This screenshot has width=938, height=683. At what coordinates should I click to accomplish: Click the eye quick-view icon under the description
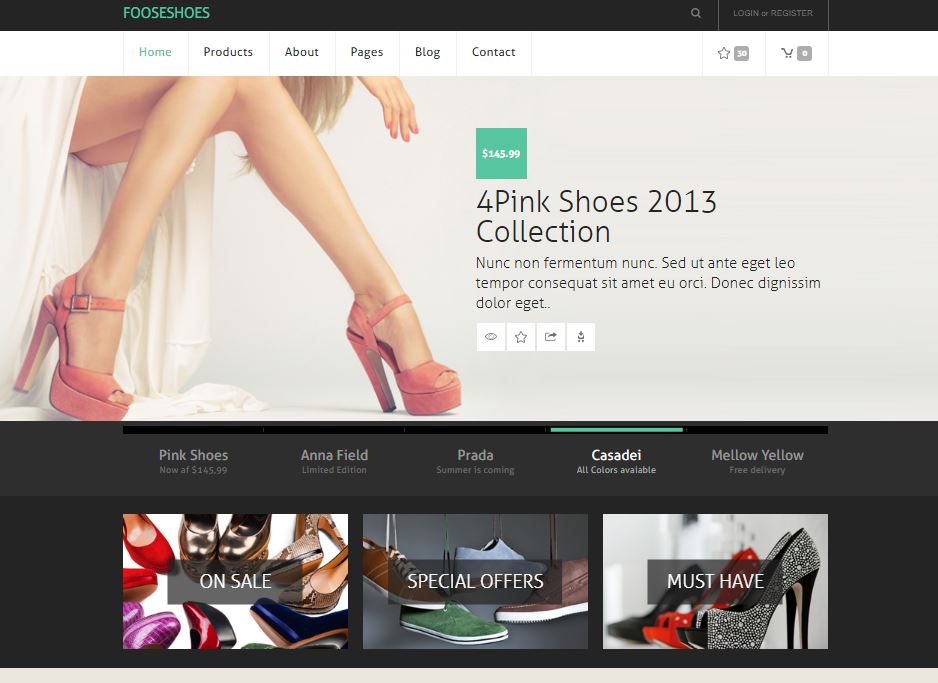click(x=491, y=337)
